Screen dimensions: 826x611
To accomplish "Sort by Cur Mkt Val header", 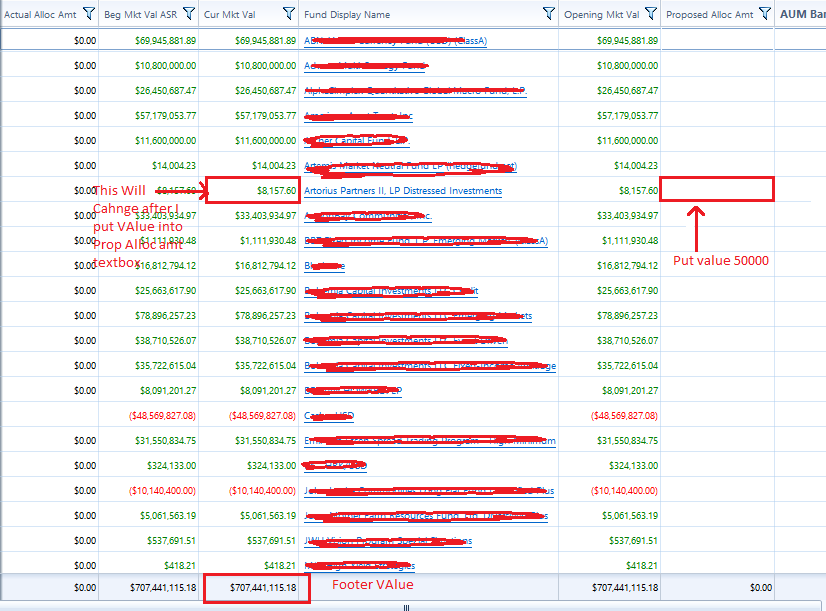I will click(x=230, y=15).
